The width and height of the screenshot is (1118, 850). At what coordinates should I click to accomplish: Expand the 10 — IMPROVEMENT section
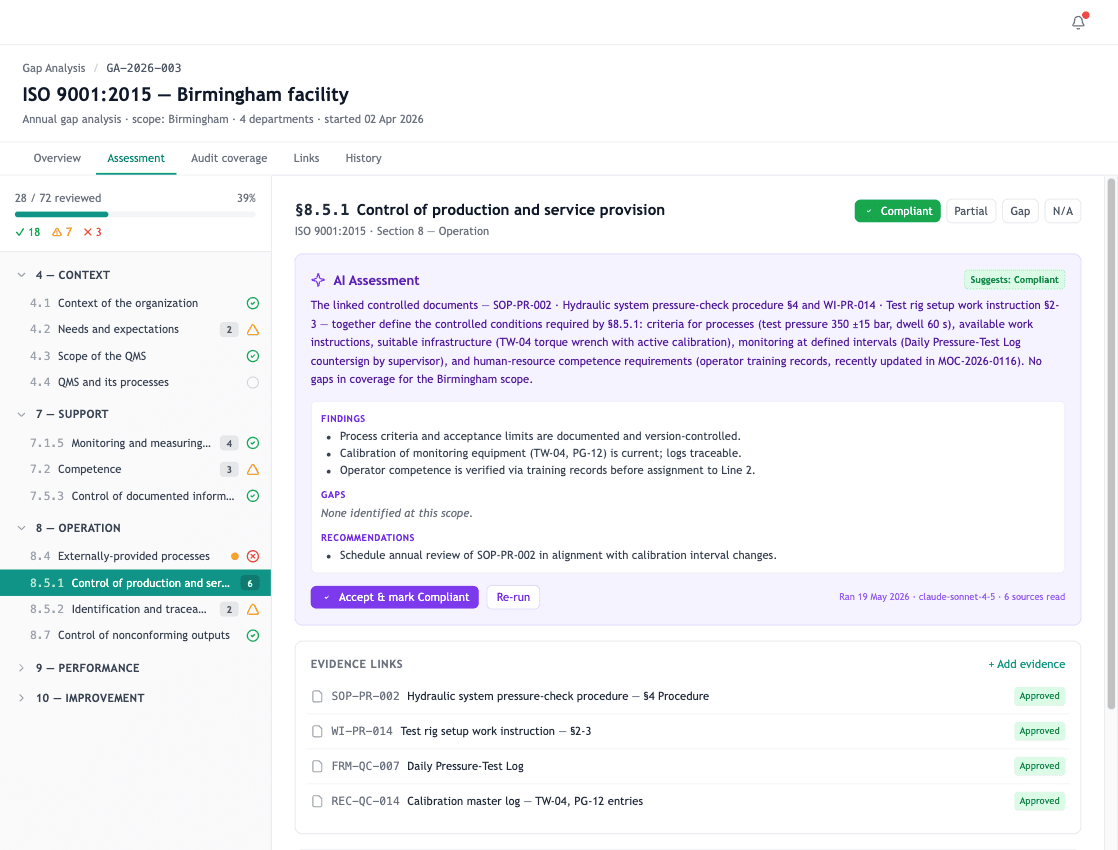(21, 698)
